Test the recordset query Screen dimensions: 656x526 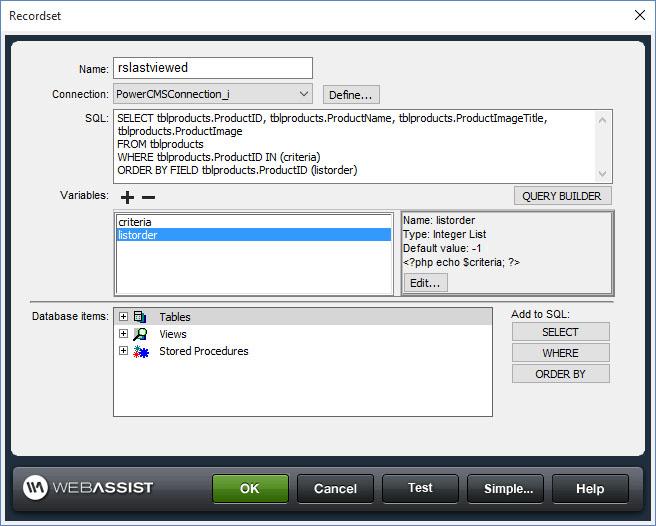420,488
